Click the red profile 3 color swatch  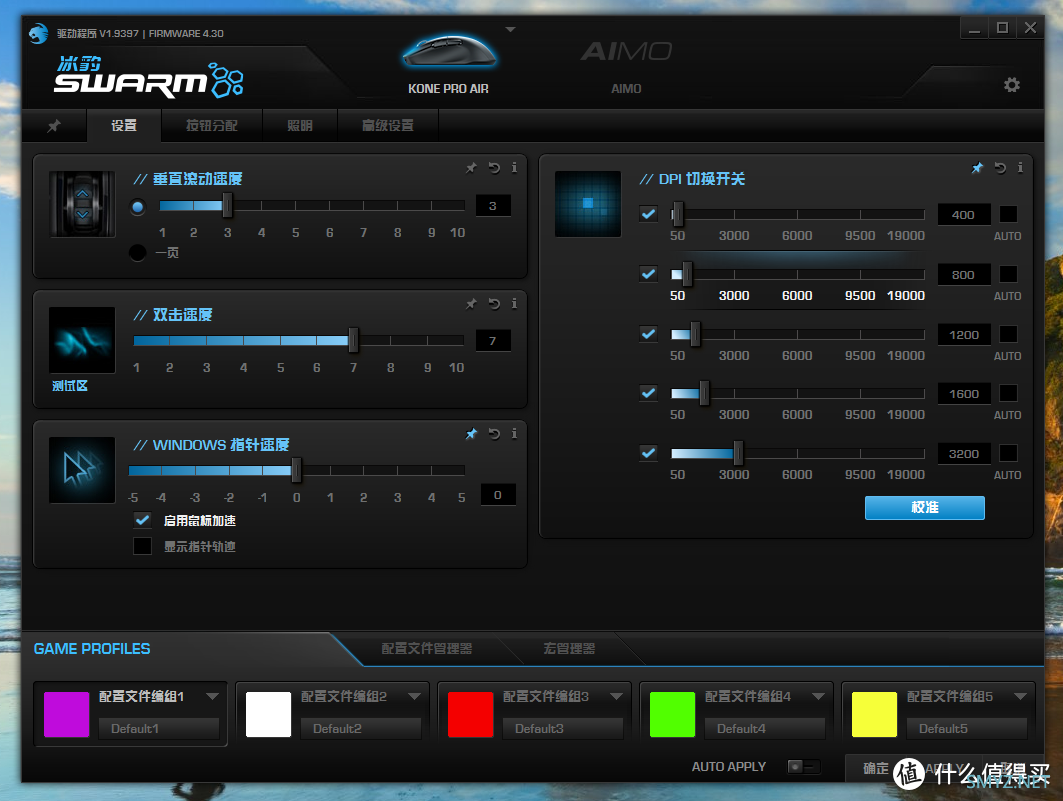tap(470, 714)
